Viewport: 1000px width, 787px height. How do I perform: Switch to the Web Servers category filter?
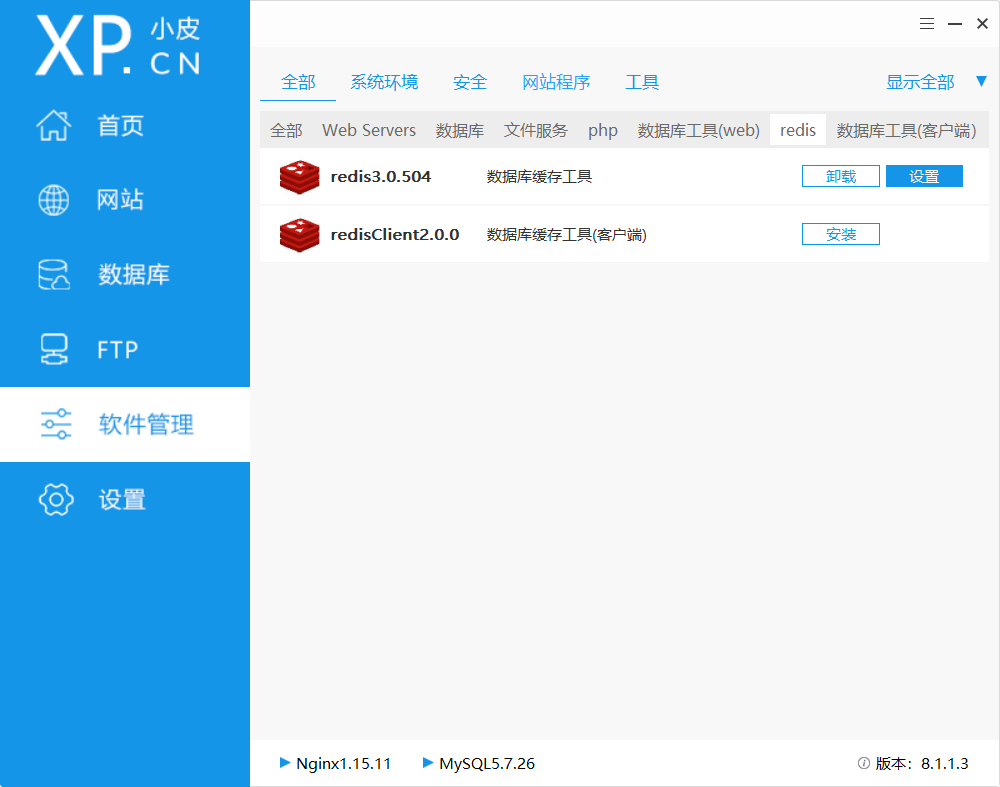(368, 130)
